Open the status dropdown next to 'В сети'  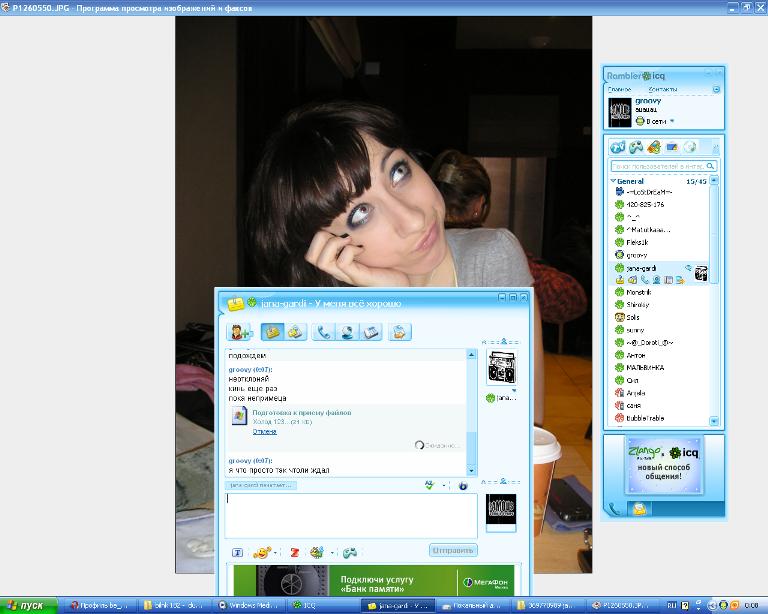click(672, 121)
